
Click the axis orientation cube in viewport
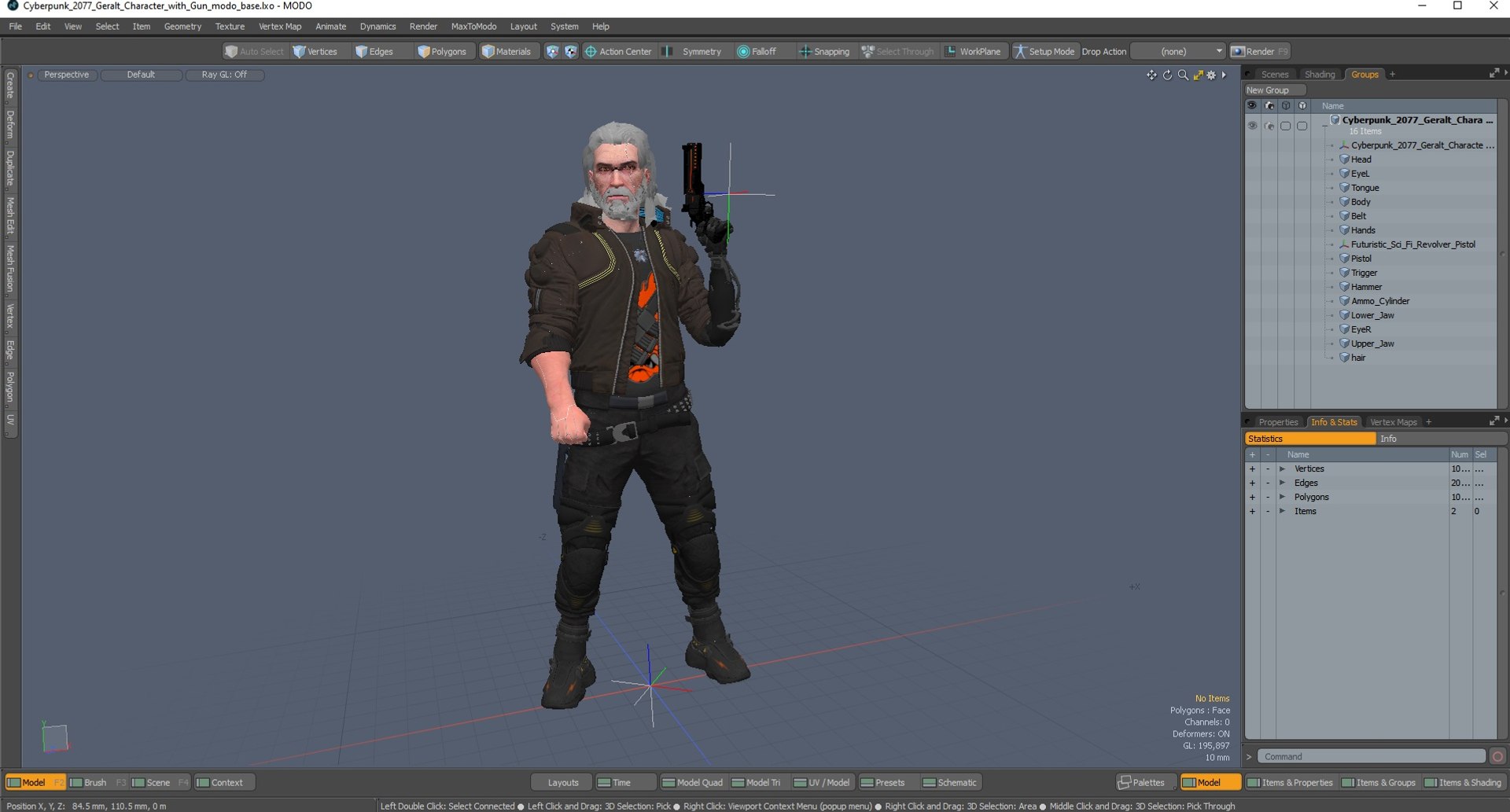[54, 737]
